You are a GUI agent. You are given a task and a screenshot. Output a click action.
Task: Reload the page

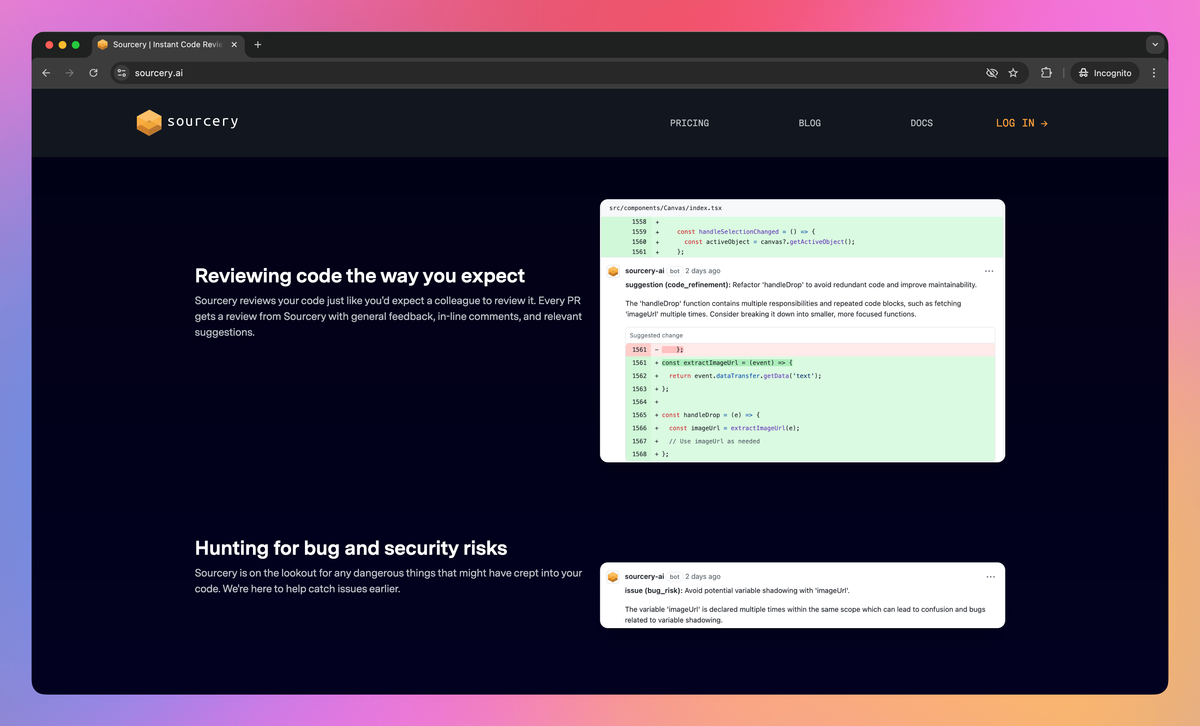coord(94,73)
